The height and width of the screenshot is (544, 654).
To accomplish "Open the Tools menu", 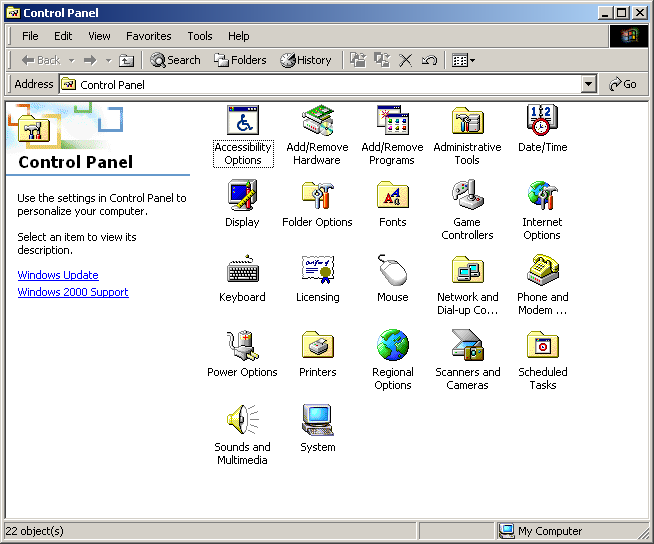I will pyautogui.click(x=200, y=36).
